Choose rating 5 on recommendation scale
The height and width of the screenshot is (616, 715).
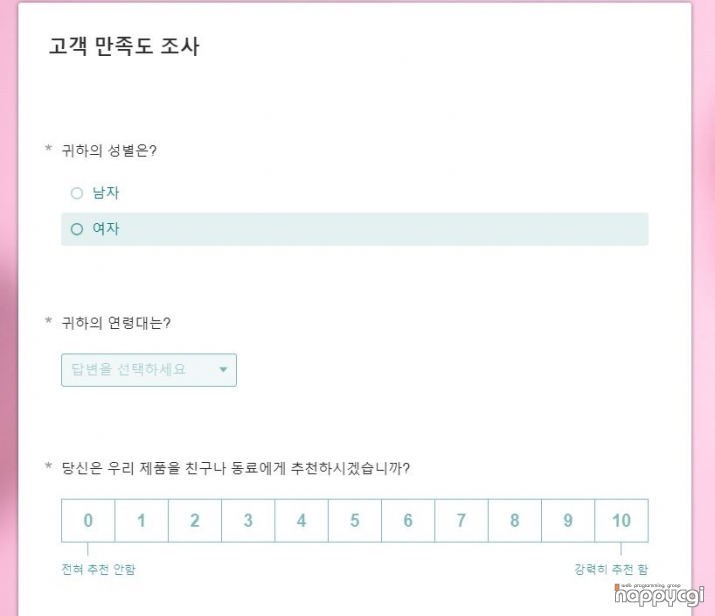(355, 520)
